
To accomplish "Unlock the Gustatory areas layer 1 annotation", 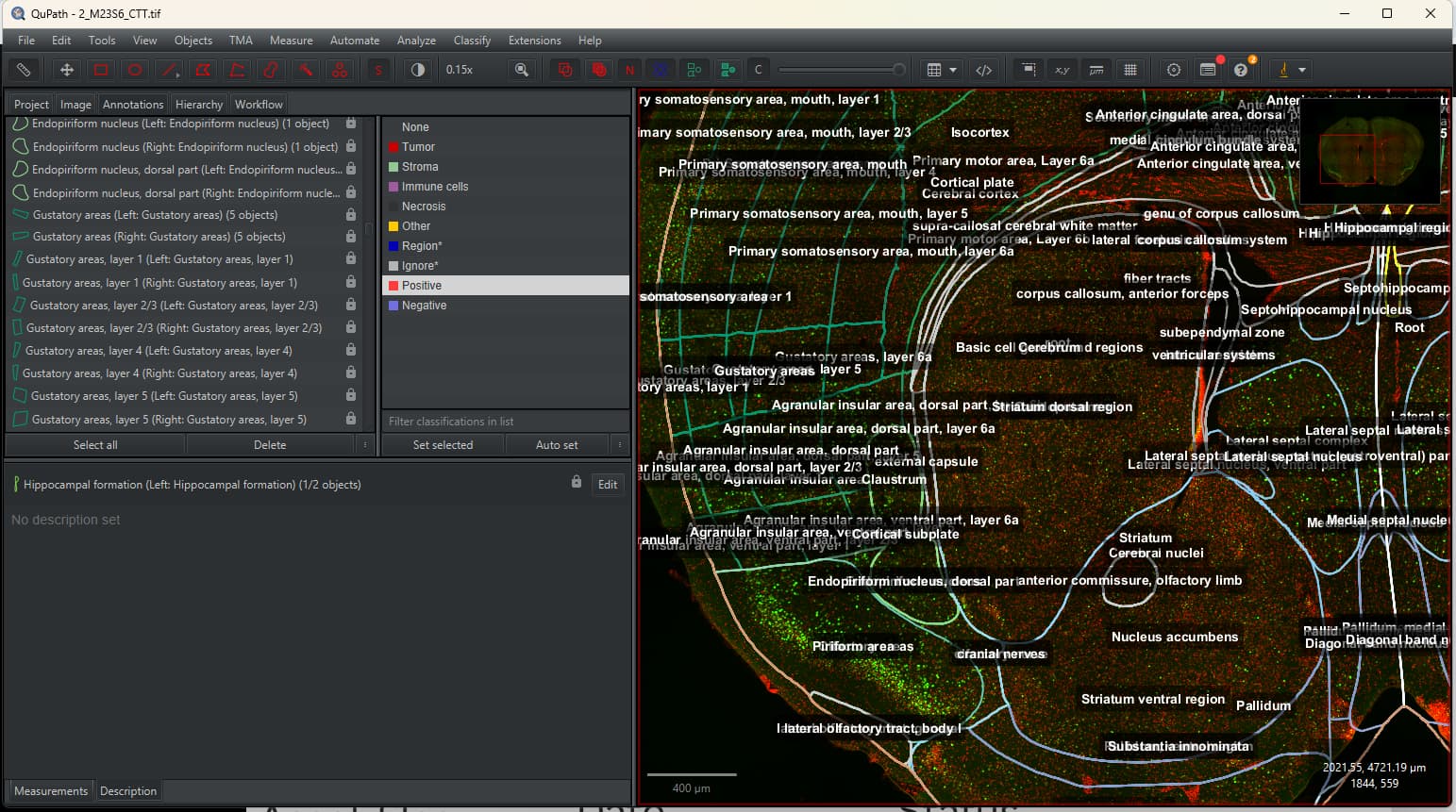I will pos(350,259).
